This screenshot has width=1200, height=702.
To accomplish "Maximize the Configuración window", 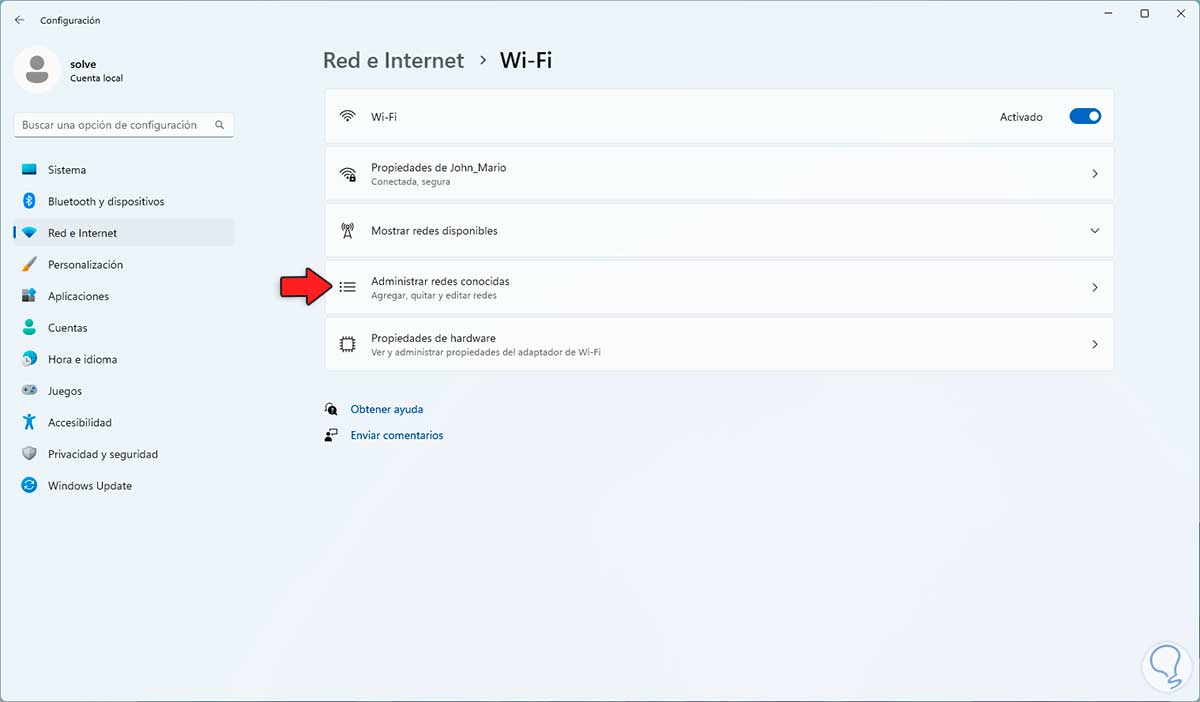I will [x=1144, y=14].
